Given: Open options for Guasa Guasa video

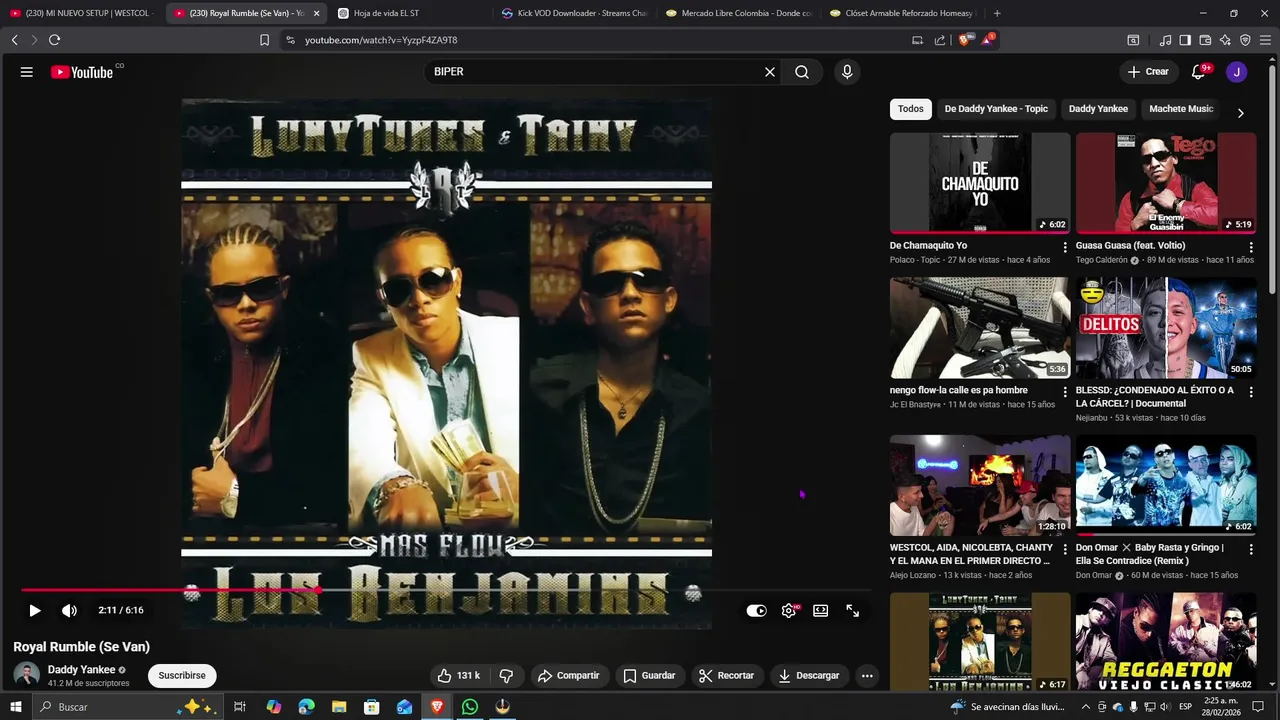Looking at the screenshot, I should pyautogui.click(x=1250, y=247).
